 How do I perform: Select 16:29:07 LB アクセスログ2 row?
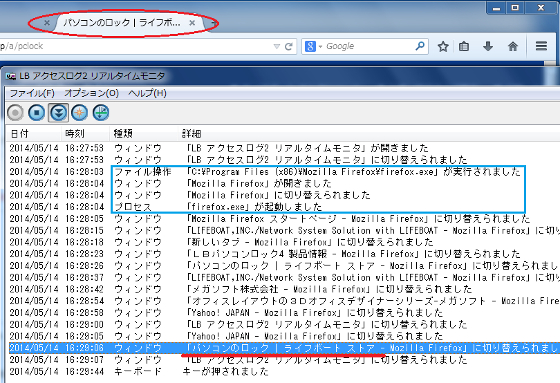(x=284, y=360)
